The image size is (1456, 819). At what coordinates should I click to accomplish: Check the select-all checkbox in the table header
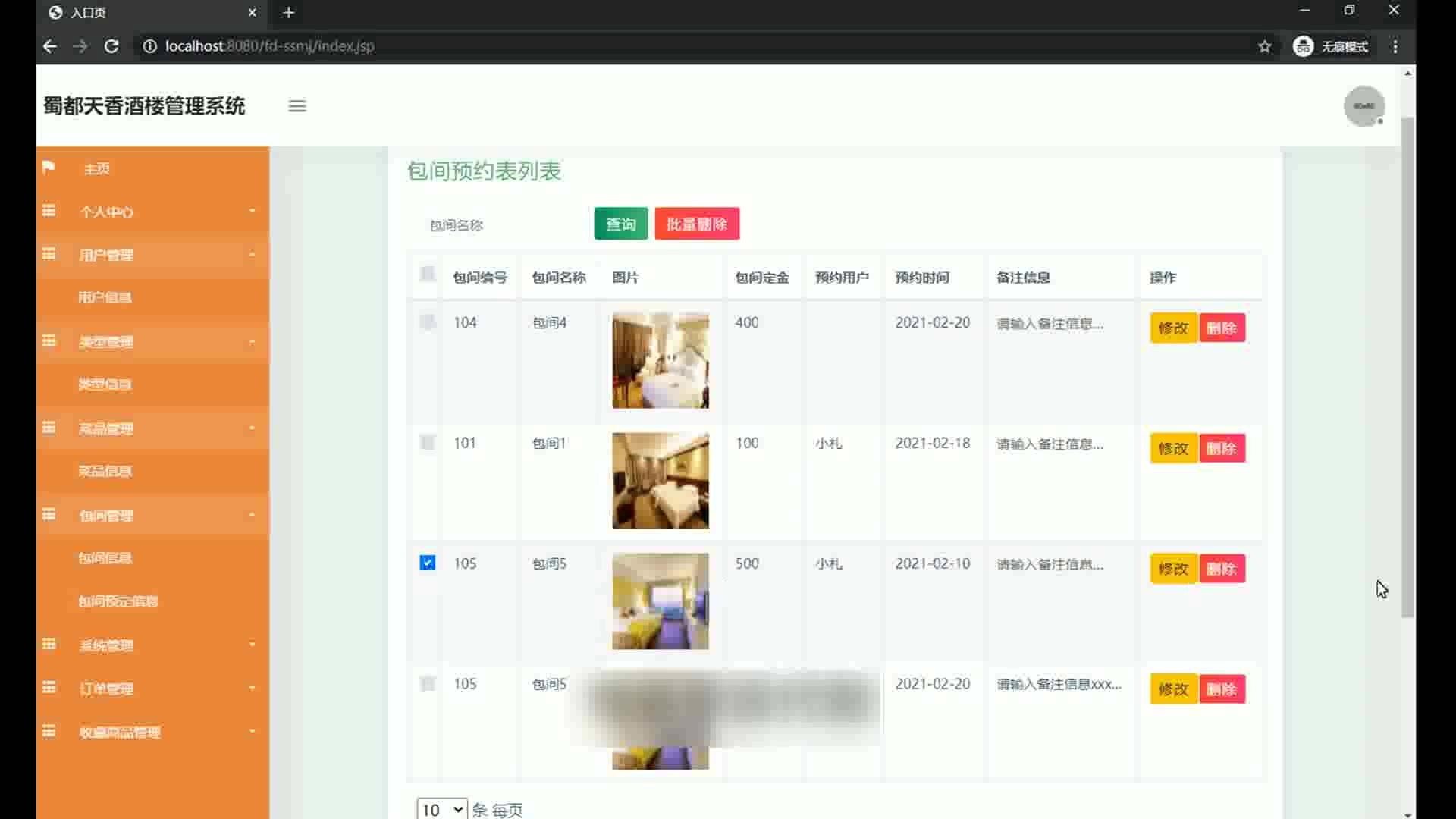coord(427,274)
